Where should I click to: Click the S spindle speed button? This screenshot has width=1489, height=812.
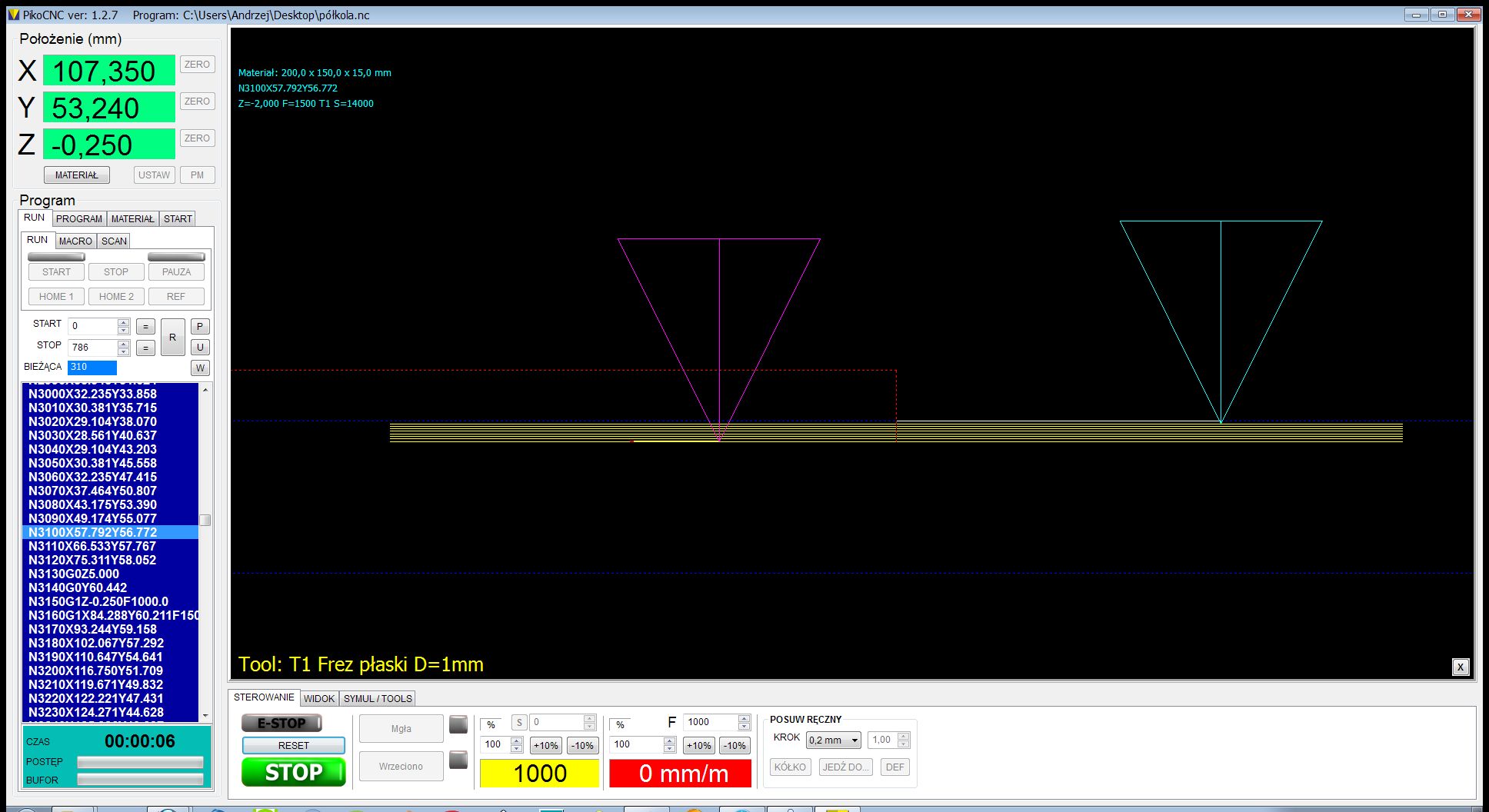coord(519,723)
